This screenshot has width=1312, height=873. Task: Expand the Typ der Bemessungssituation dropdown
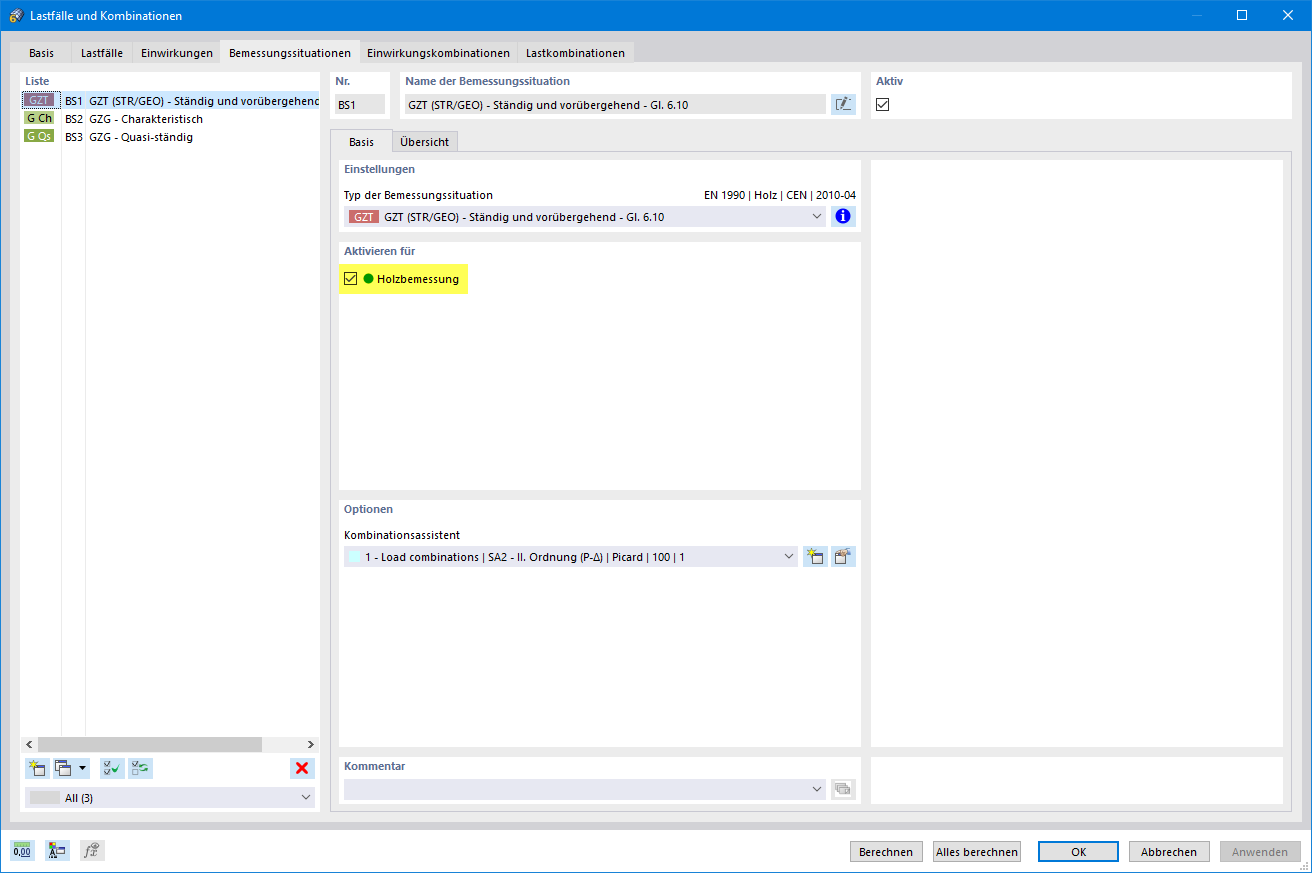[x=817, y=216]
